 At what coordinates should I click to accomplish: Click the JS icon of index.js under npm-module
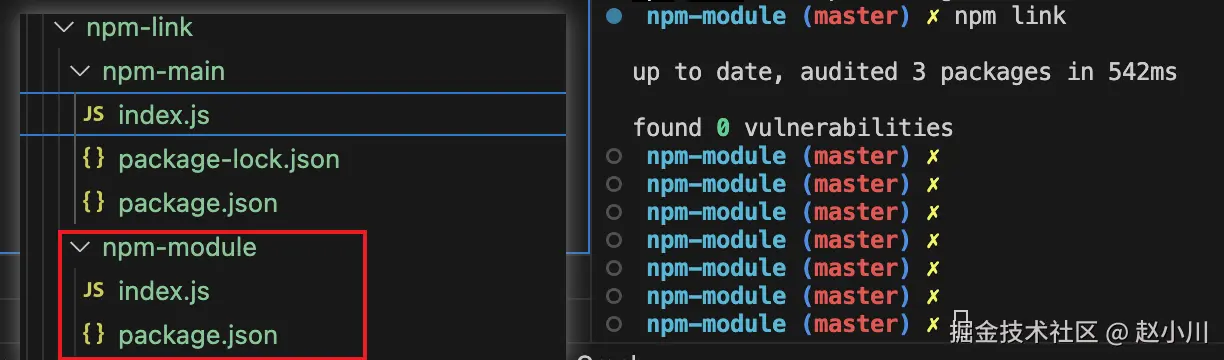(x=93, y=291)
